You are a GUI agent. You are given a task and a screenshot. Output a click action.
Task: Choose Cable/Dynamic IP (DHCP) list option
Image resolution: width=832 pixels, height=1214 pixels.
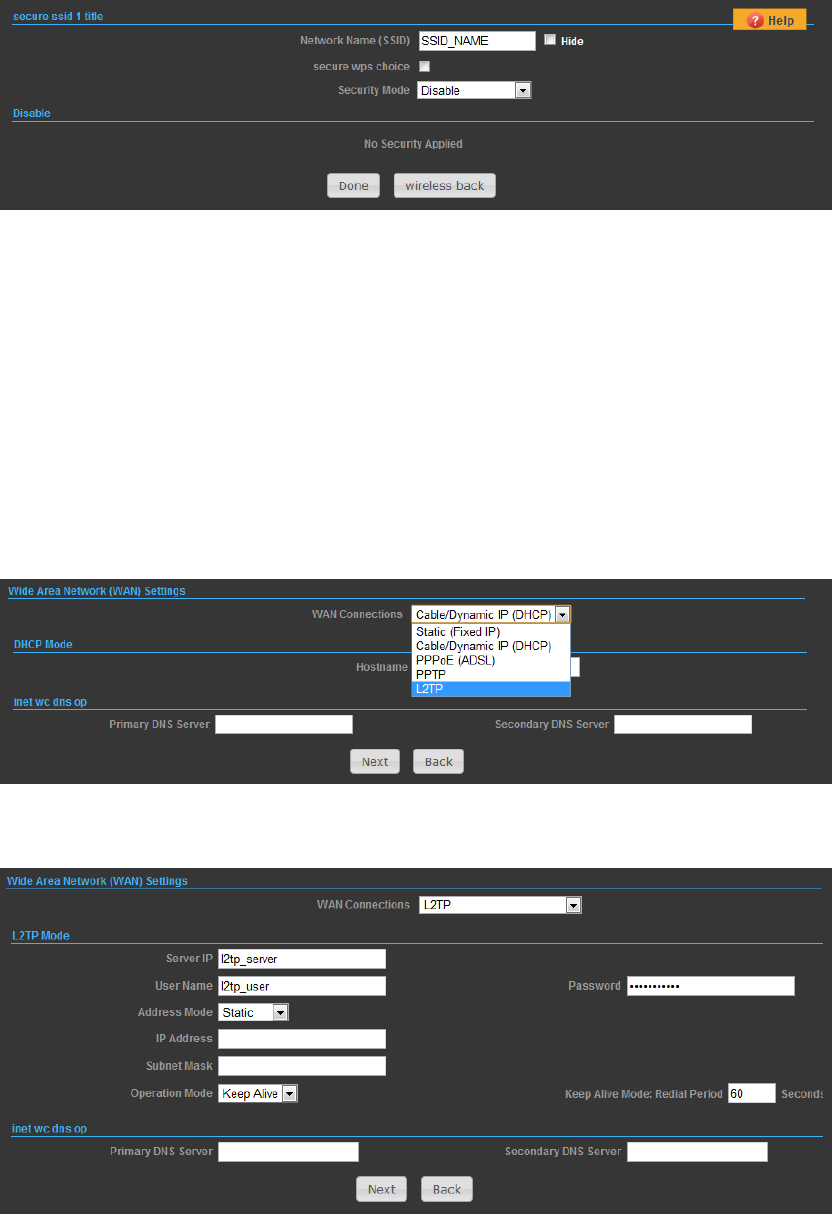pyautogui.click(x=491, y=646)
